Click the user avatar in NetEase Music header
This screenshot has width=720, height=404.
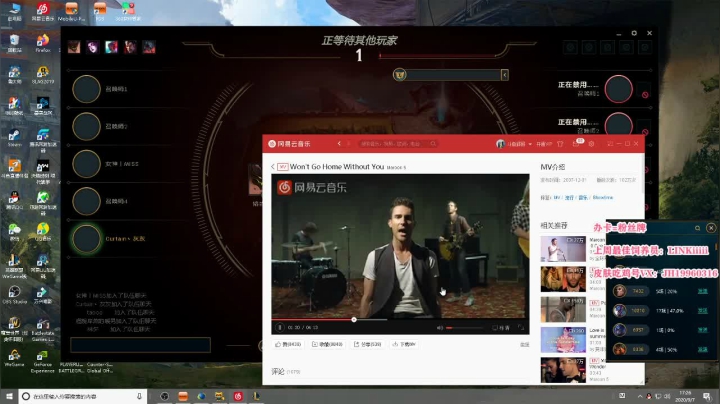(x=501, y=144)
